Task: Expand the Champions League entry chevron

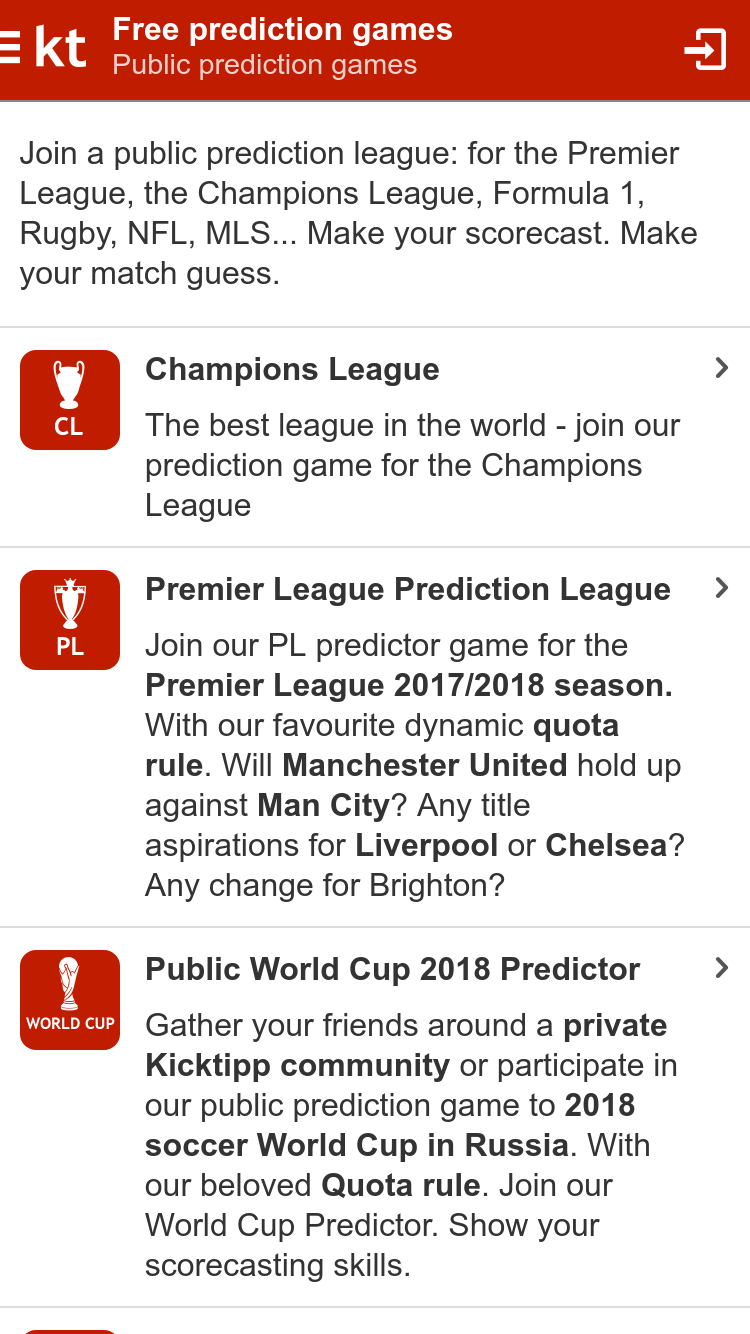Action: coord(722,368)
